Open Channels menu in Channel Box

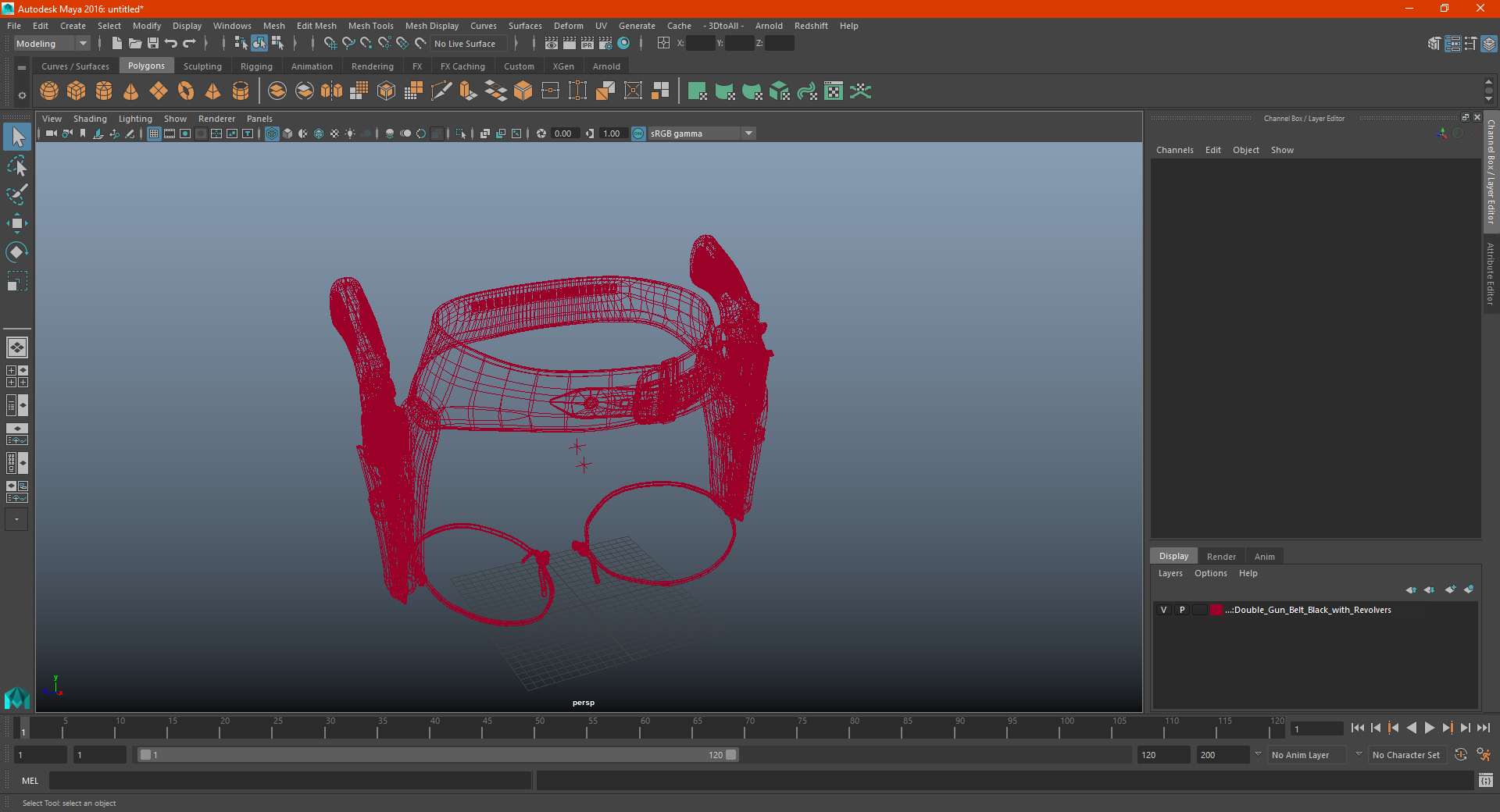click(x=1174, y=150)
